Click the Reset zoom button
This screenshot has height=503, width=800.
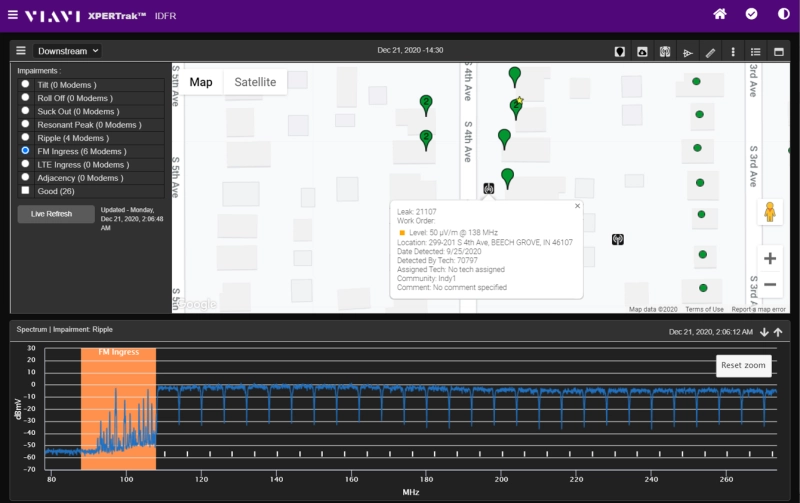coord(743,365)
